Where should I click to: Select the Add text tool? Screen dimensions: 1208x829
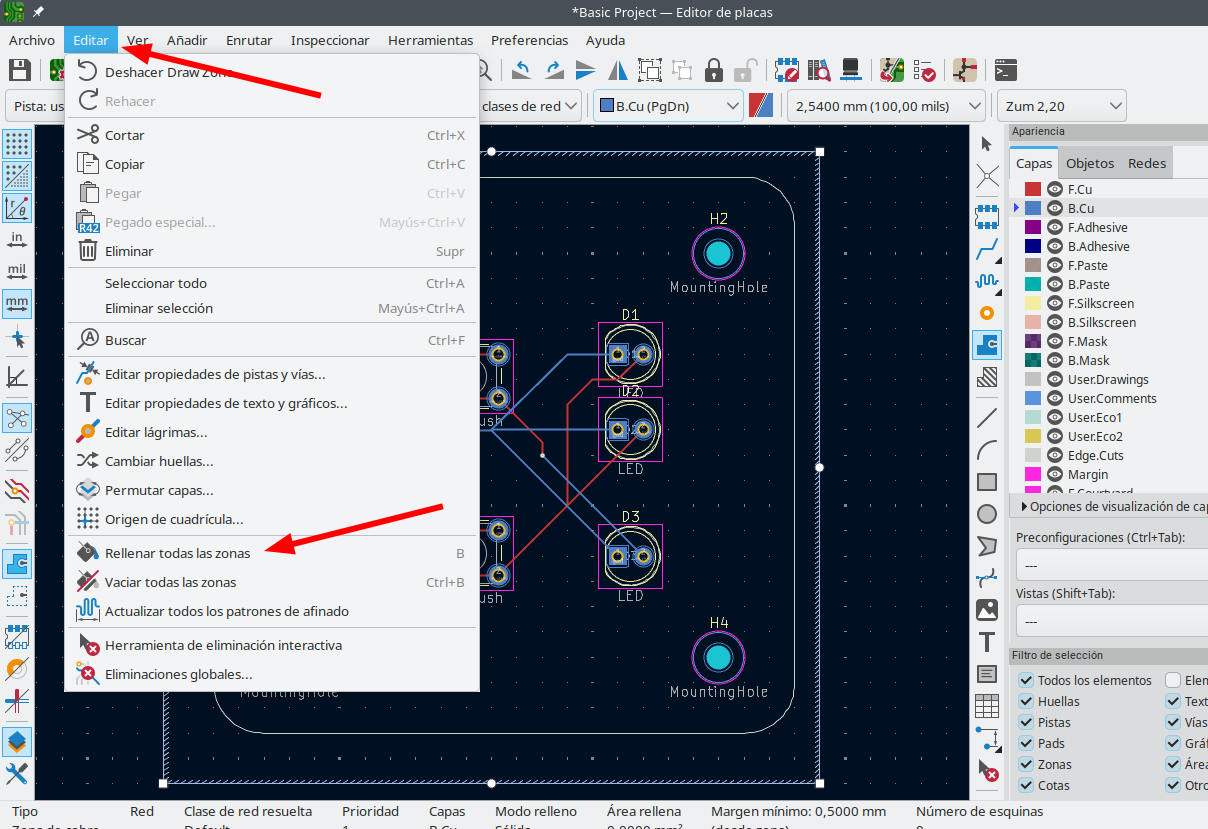tap(987, 642)
